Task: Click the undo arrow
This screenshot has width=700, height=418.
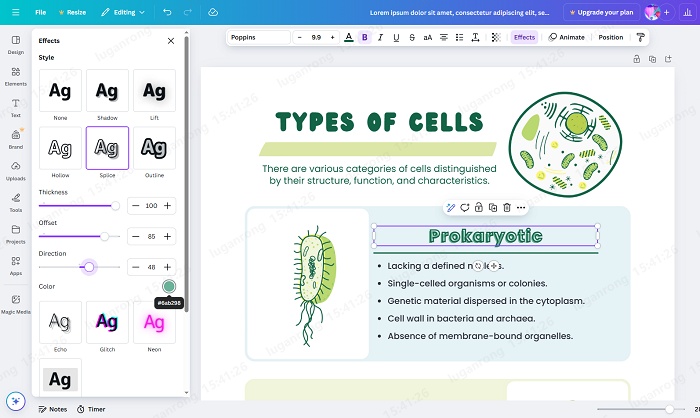Action: [166, 12]
